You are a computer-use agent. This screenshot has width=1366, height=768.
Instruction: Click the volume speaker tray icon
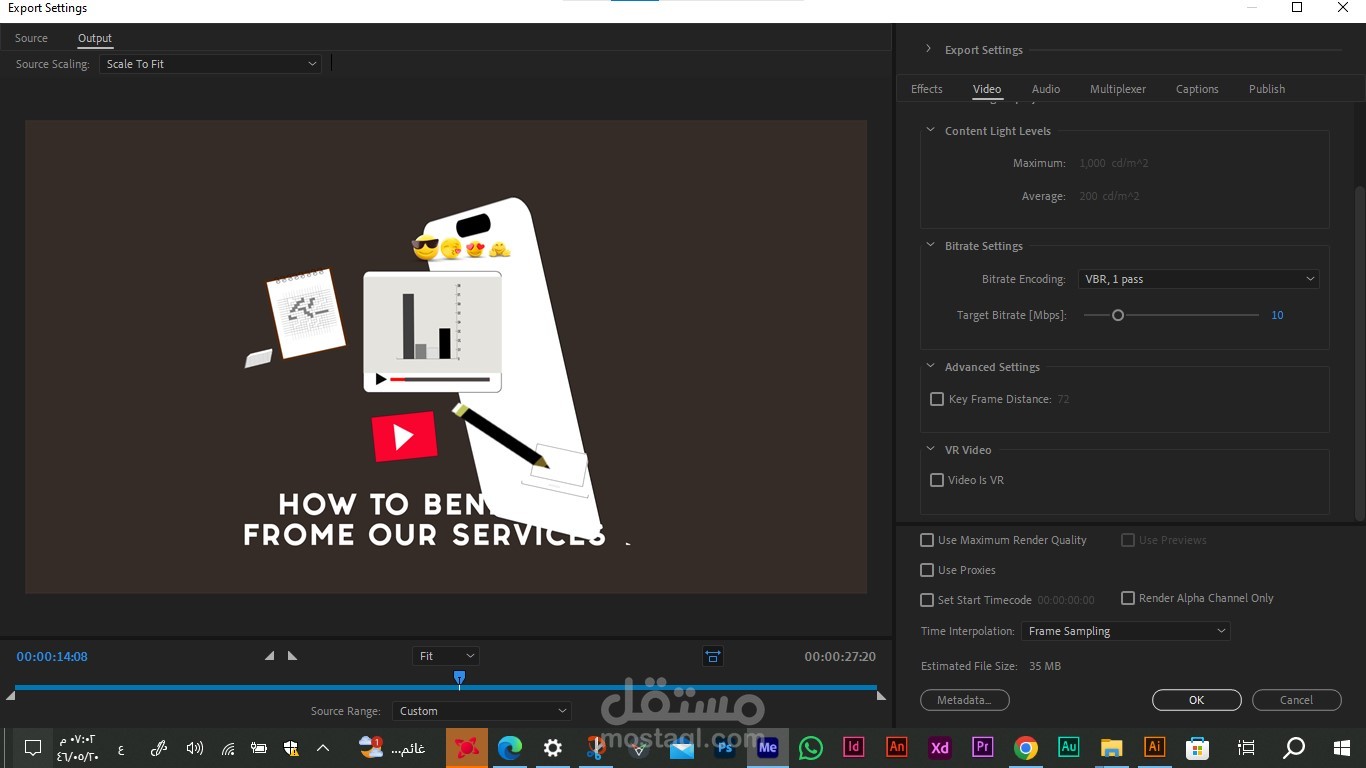195,748
